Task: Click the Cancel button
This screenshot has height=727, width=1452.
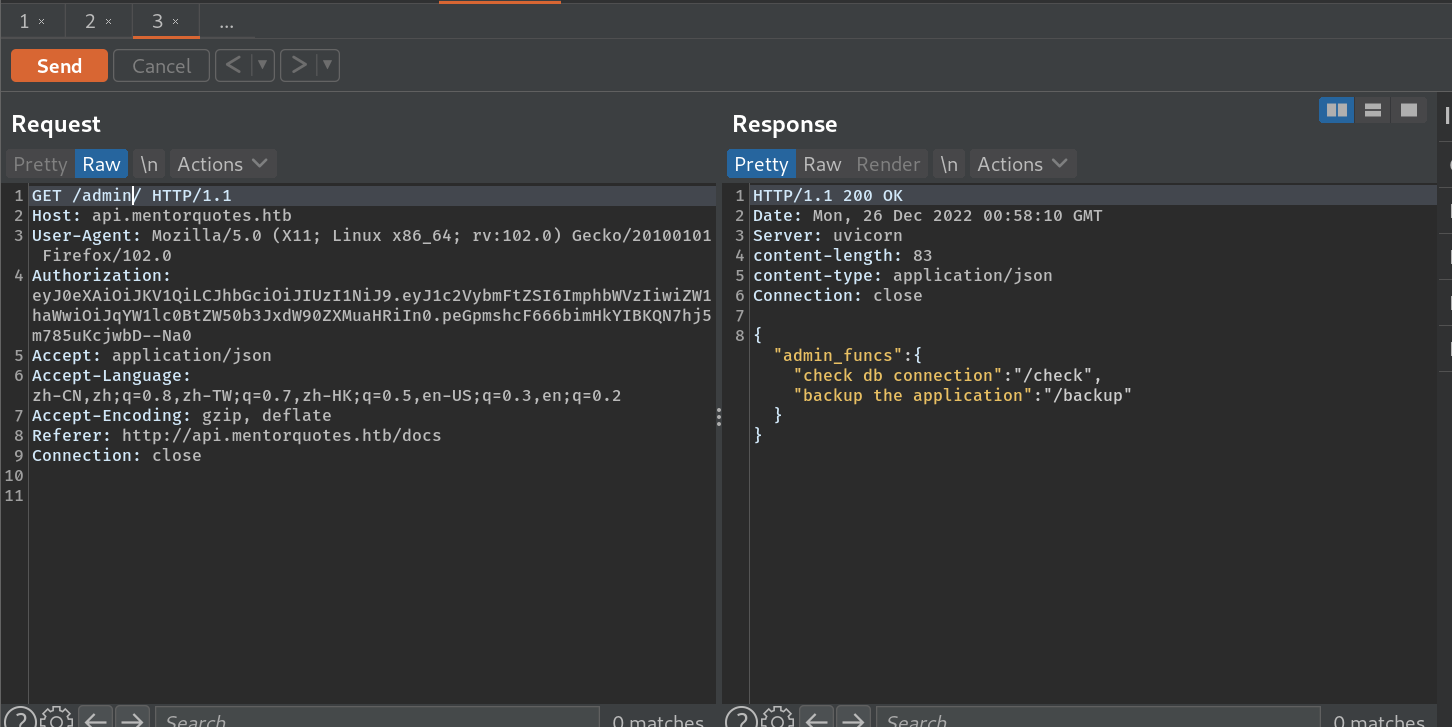Action: [x=161, y=66]
